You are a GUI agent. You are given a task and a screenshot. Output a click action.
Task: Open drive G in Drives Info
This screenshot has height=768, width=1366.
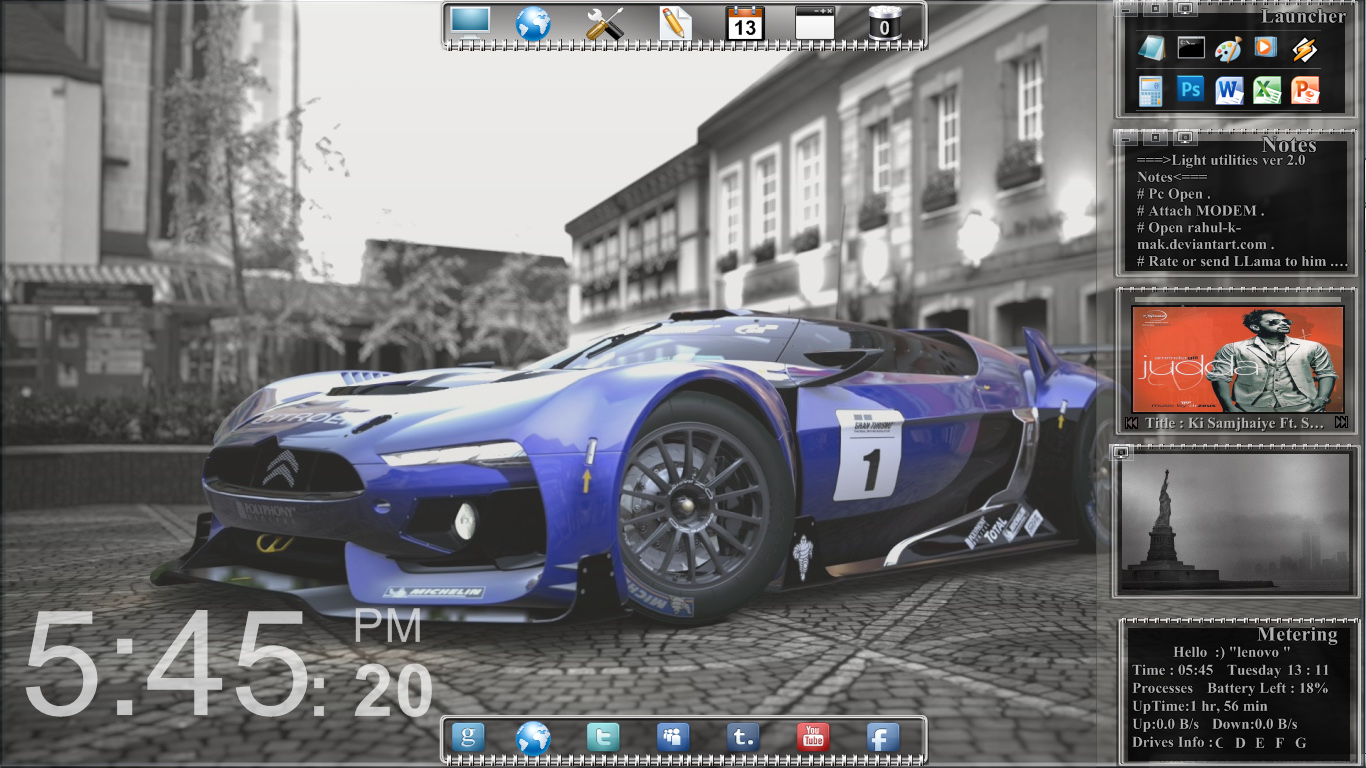click(1301, 743)
